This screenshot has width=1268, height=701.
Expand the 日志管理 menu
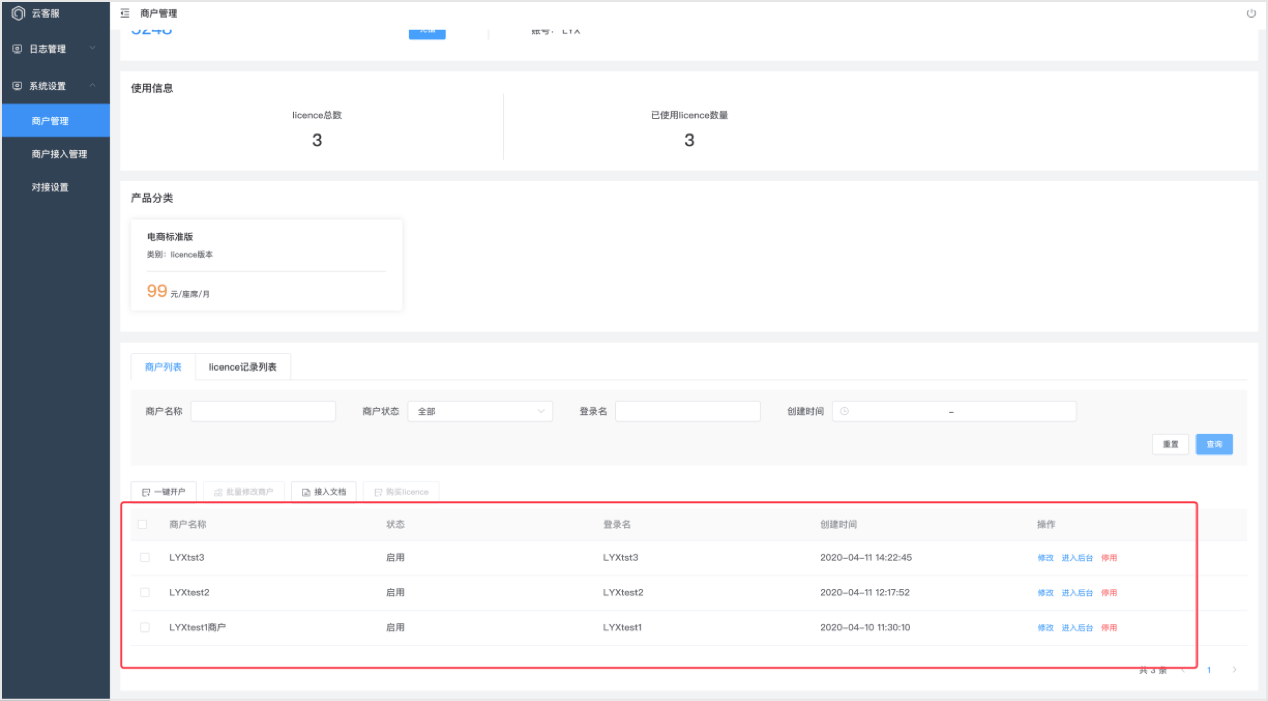(x=55, y=49)
